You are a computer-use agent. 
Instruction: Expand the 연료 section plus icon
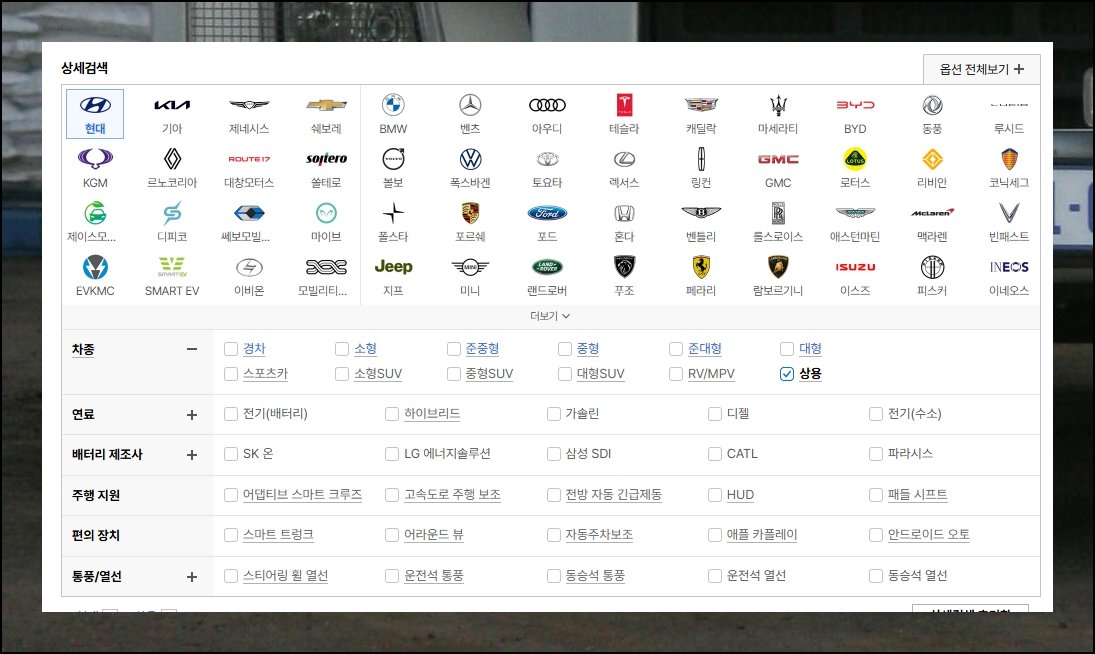[191, 415]
